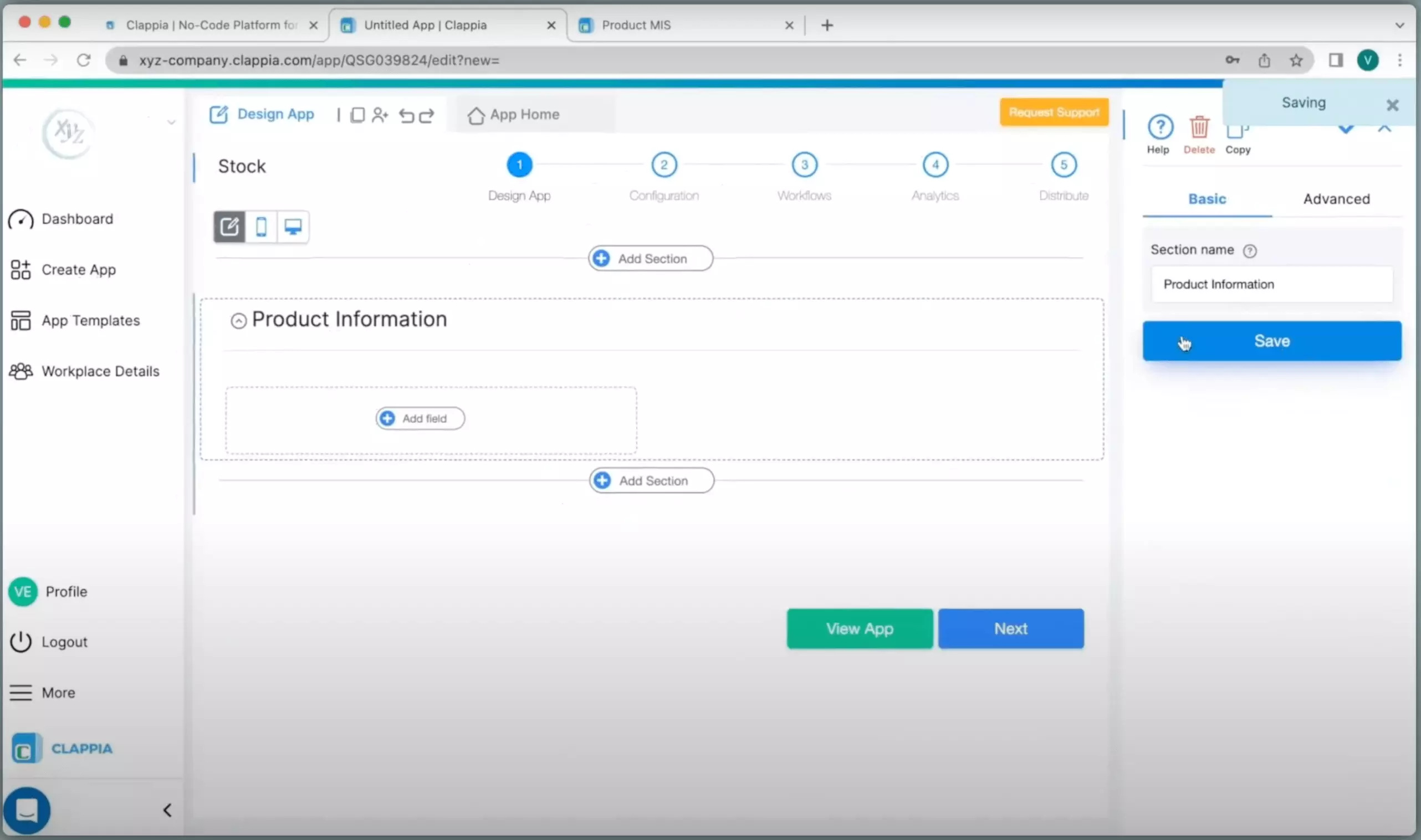The width and height of the screenshot is (1421, 840).
Task: Select the Advanced tab in right panel
Action: tap(1337, 199)
